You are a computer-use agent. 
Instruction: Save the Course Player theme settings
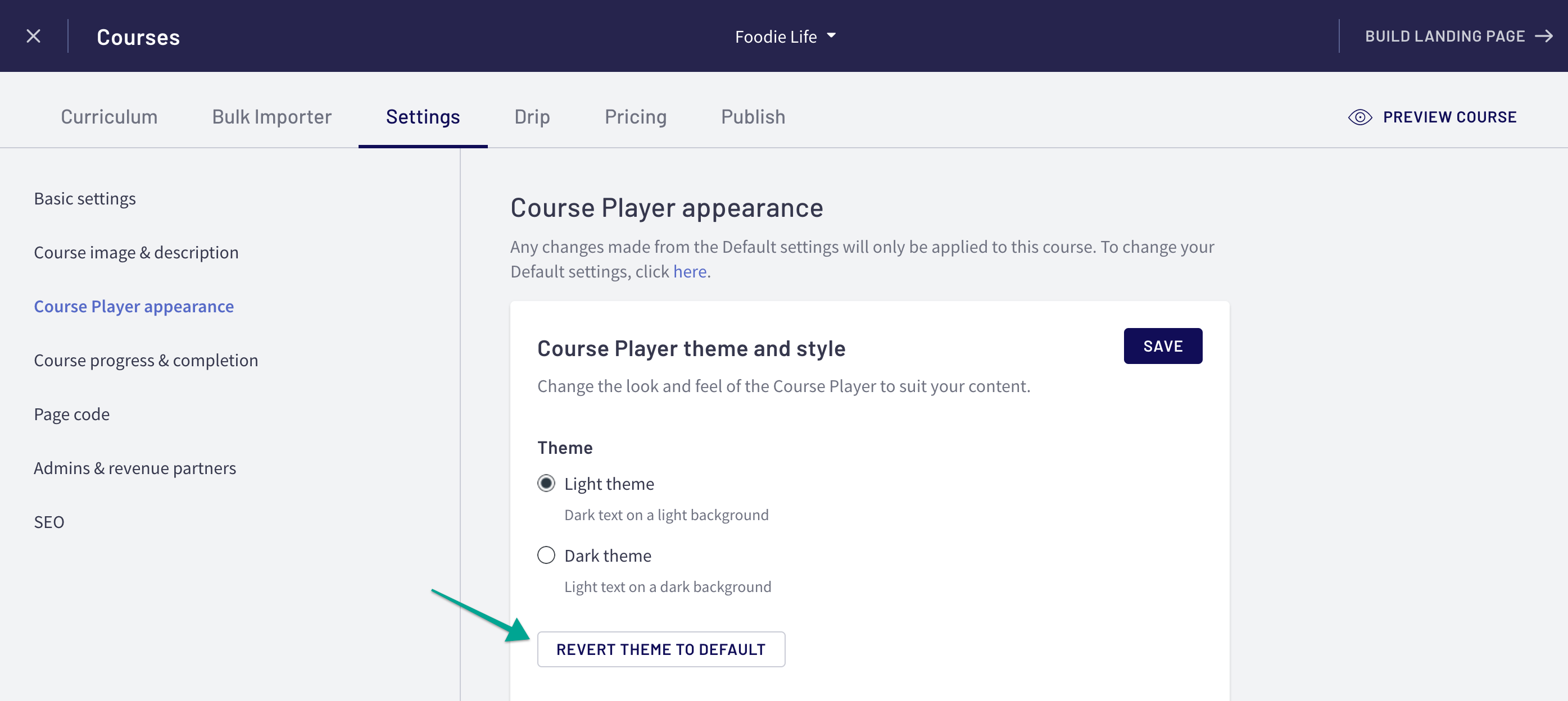pos(1163,346)
